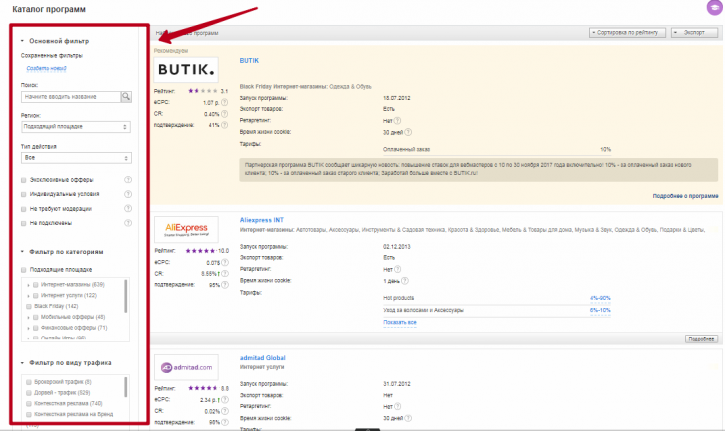Click admitad Global подтверждение help icon

click(x=225, y=422)
